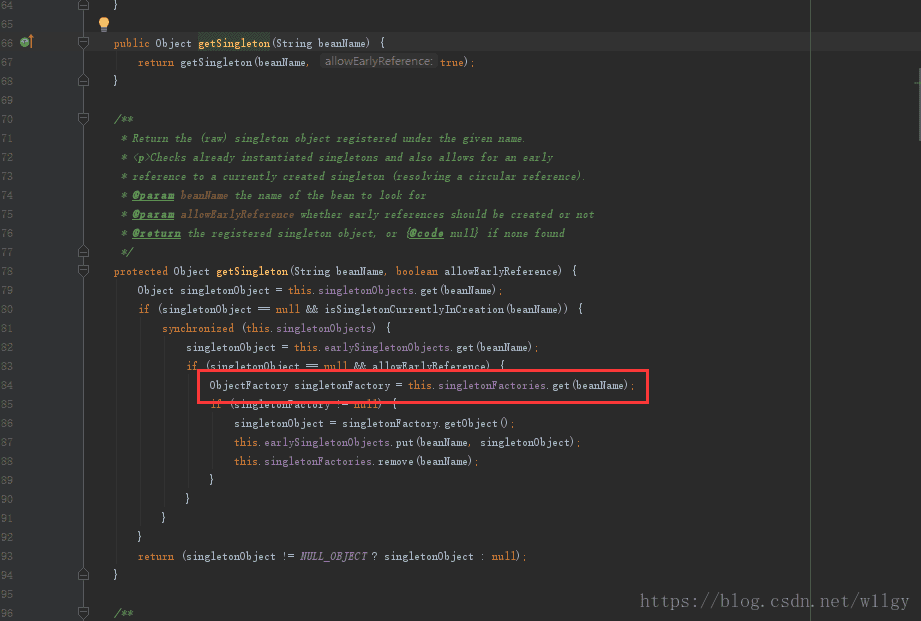Collapse the Javadoc comment starting on line 96

(83, 612)
